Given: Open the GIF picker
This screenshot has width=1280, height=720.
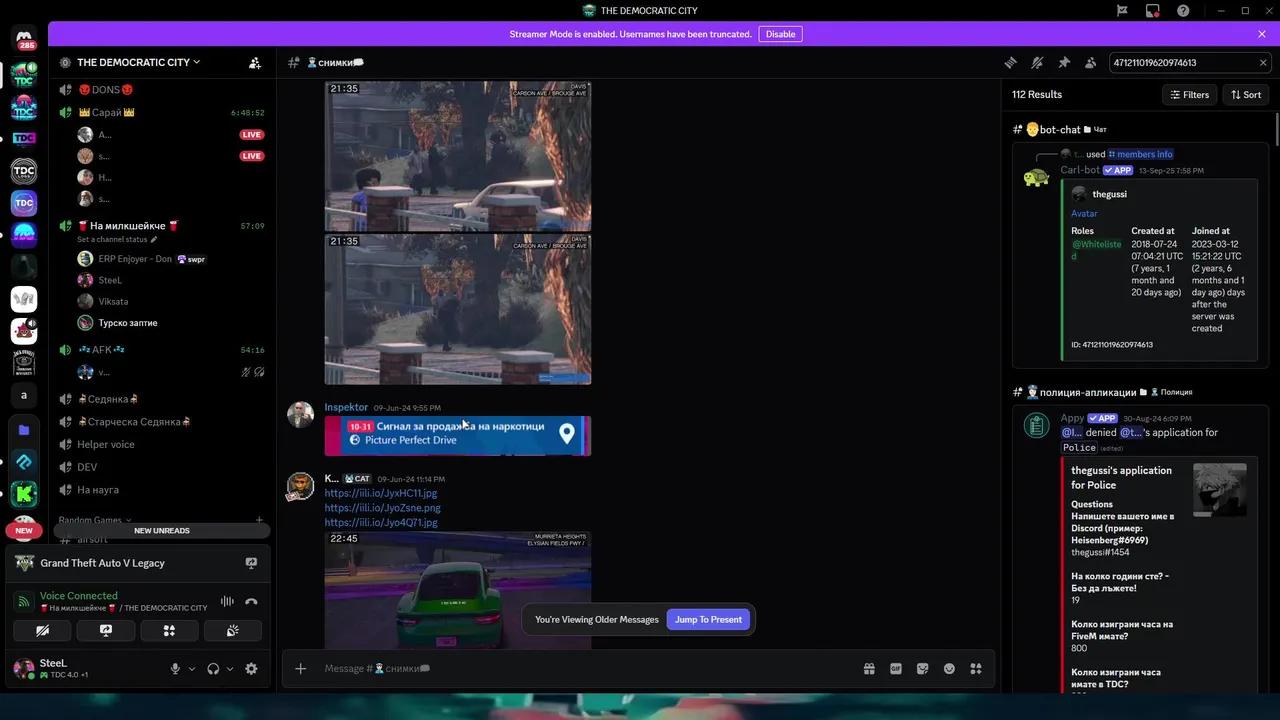Looking at the screenshot, I should click(896, 668).
